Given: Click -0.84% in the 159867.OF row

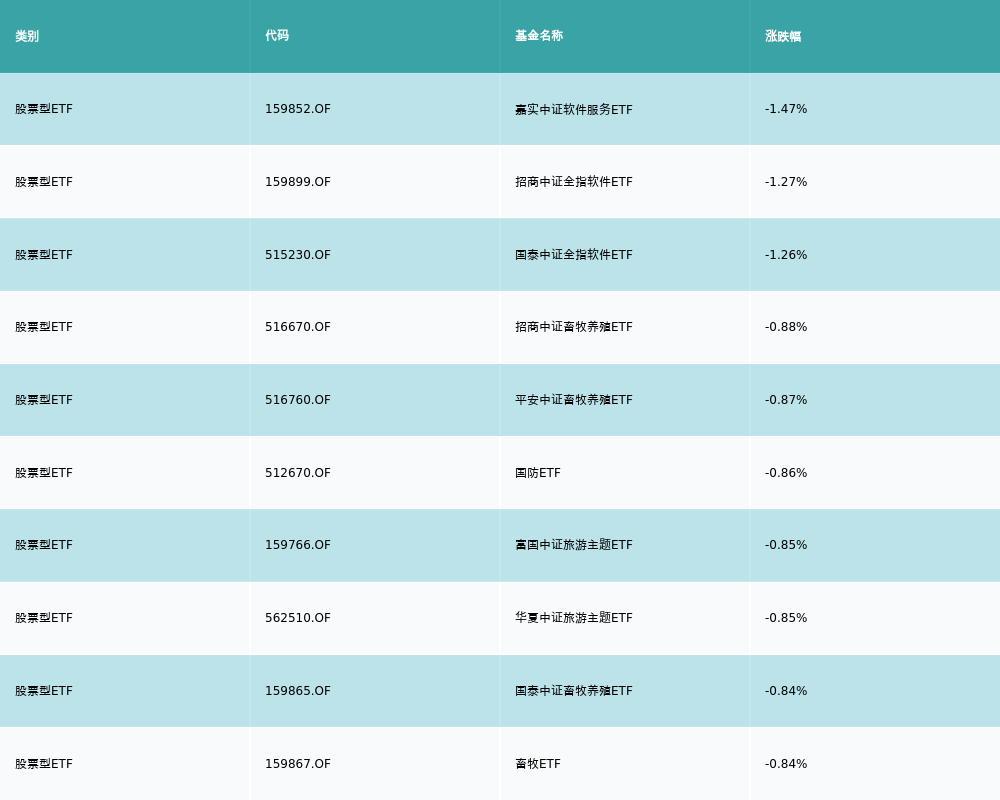Looking at the screenshot, I should (786, 764).
